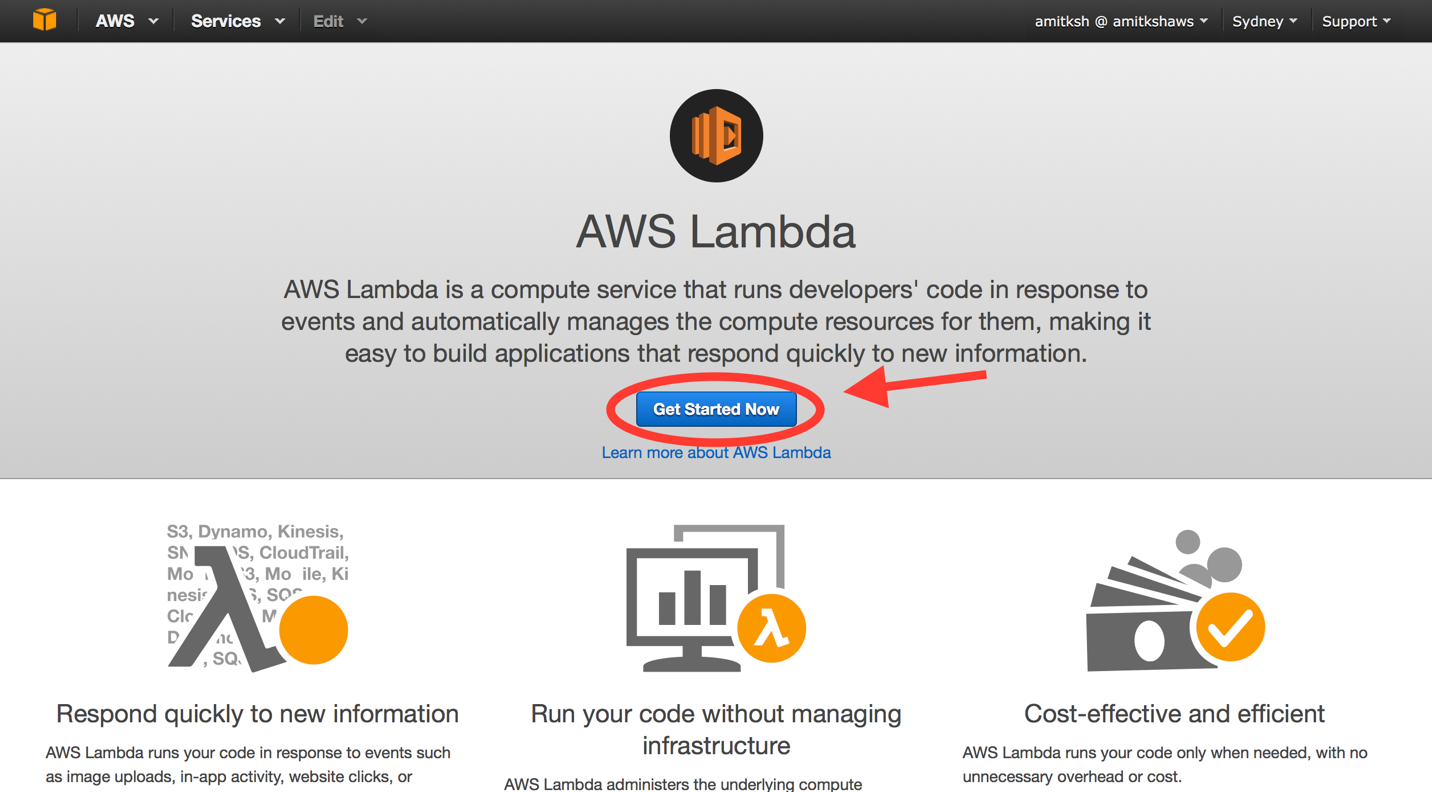Open the Learn more about AWS Lambda link
1432x792 pixels.
716,452
